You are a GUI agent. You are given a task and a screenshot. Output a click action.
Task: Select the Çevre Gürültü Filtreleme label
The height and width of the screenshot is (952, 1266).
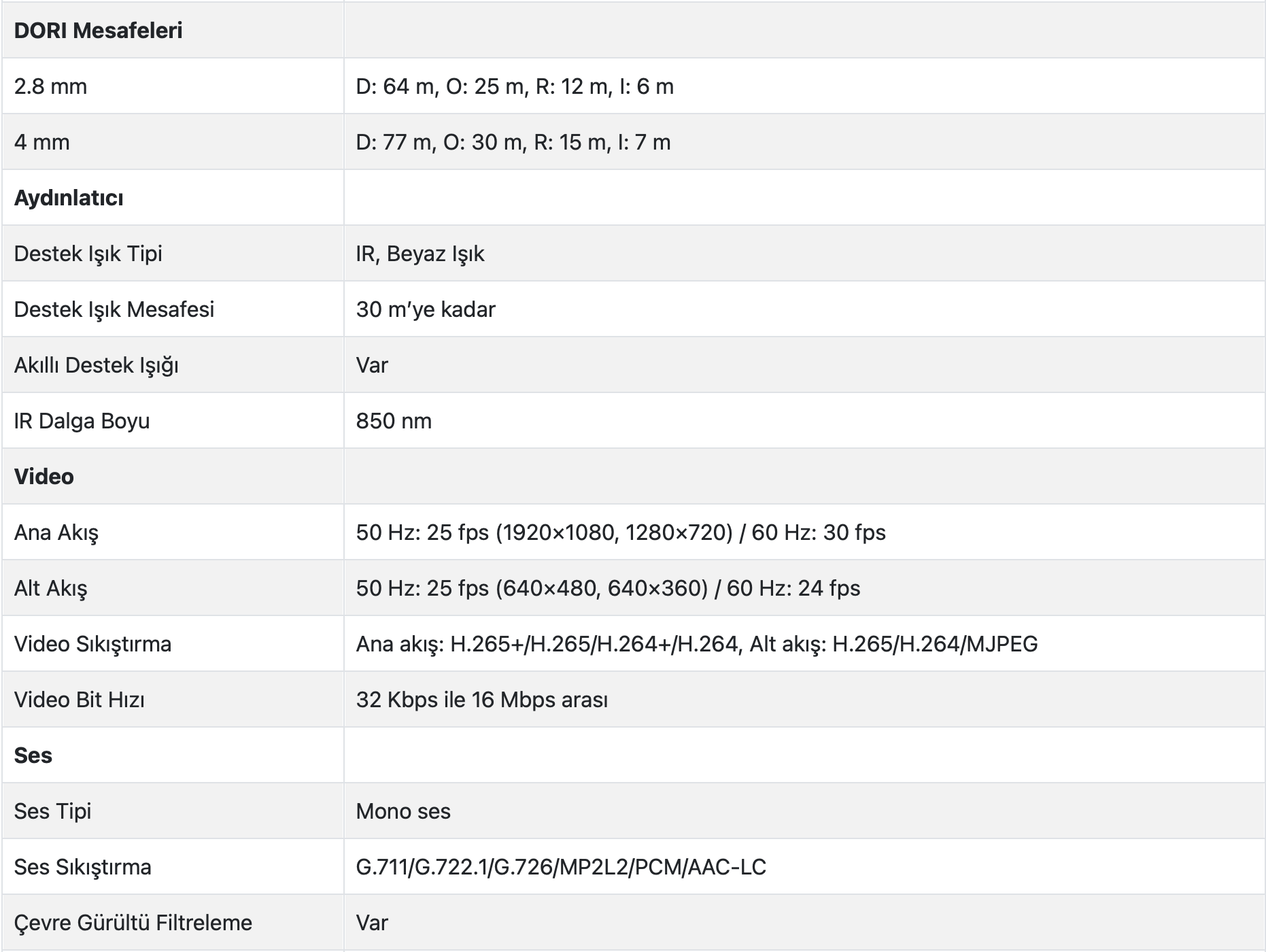tap(133, 923)
